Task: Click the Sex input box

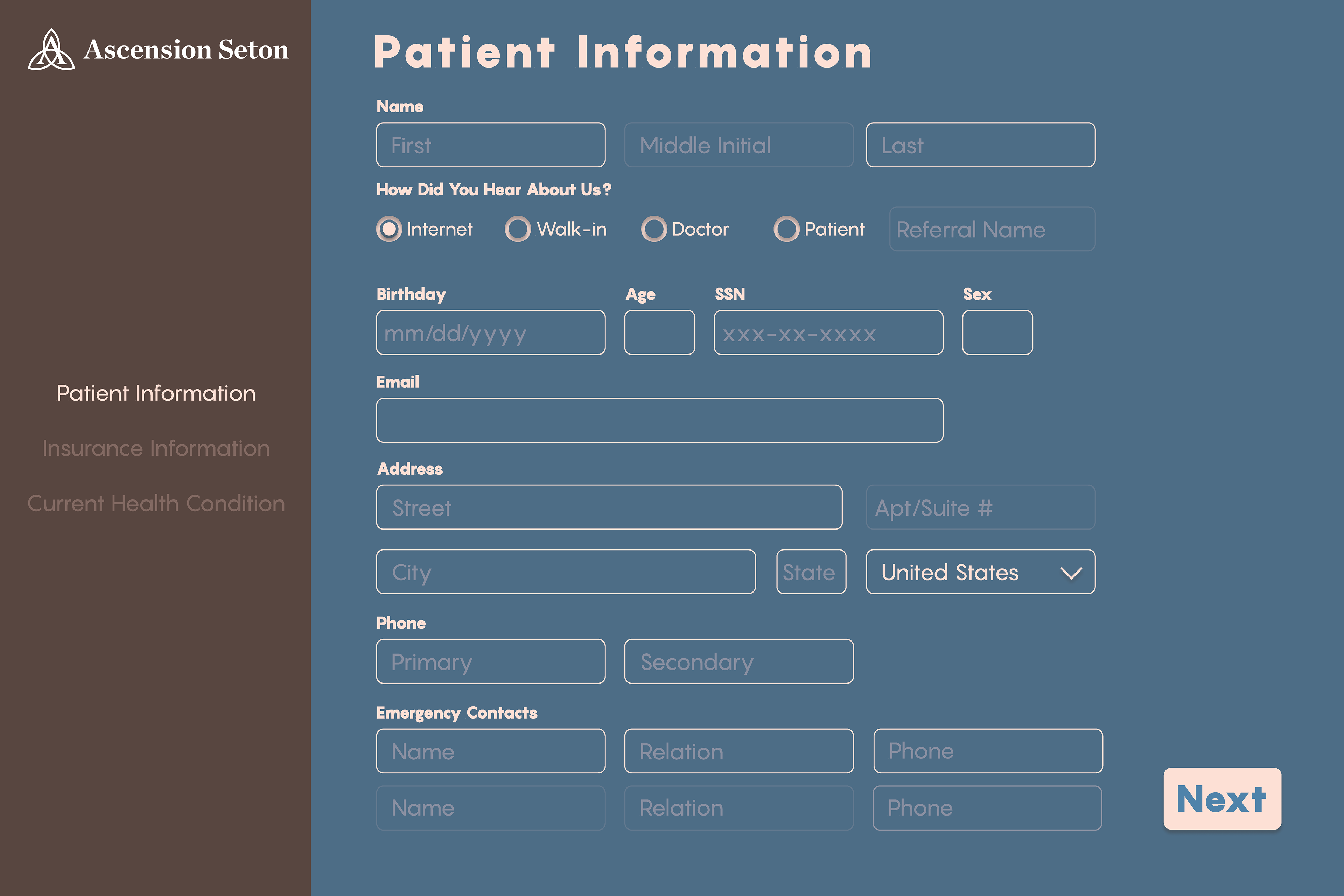Action: pyautogui.click(x=998, y=332)
